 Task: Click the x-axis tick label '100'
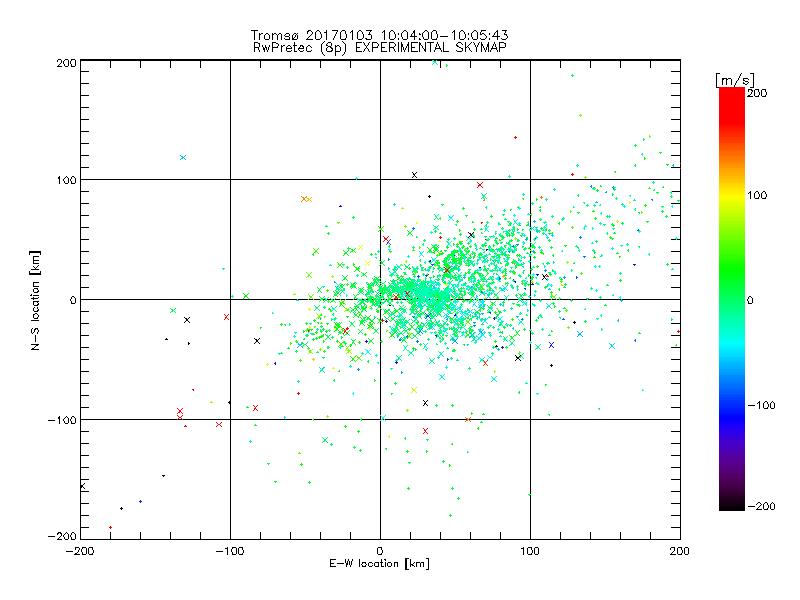(530, 551)
